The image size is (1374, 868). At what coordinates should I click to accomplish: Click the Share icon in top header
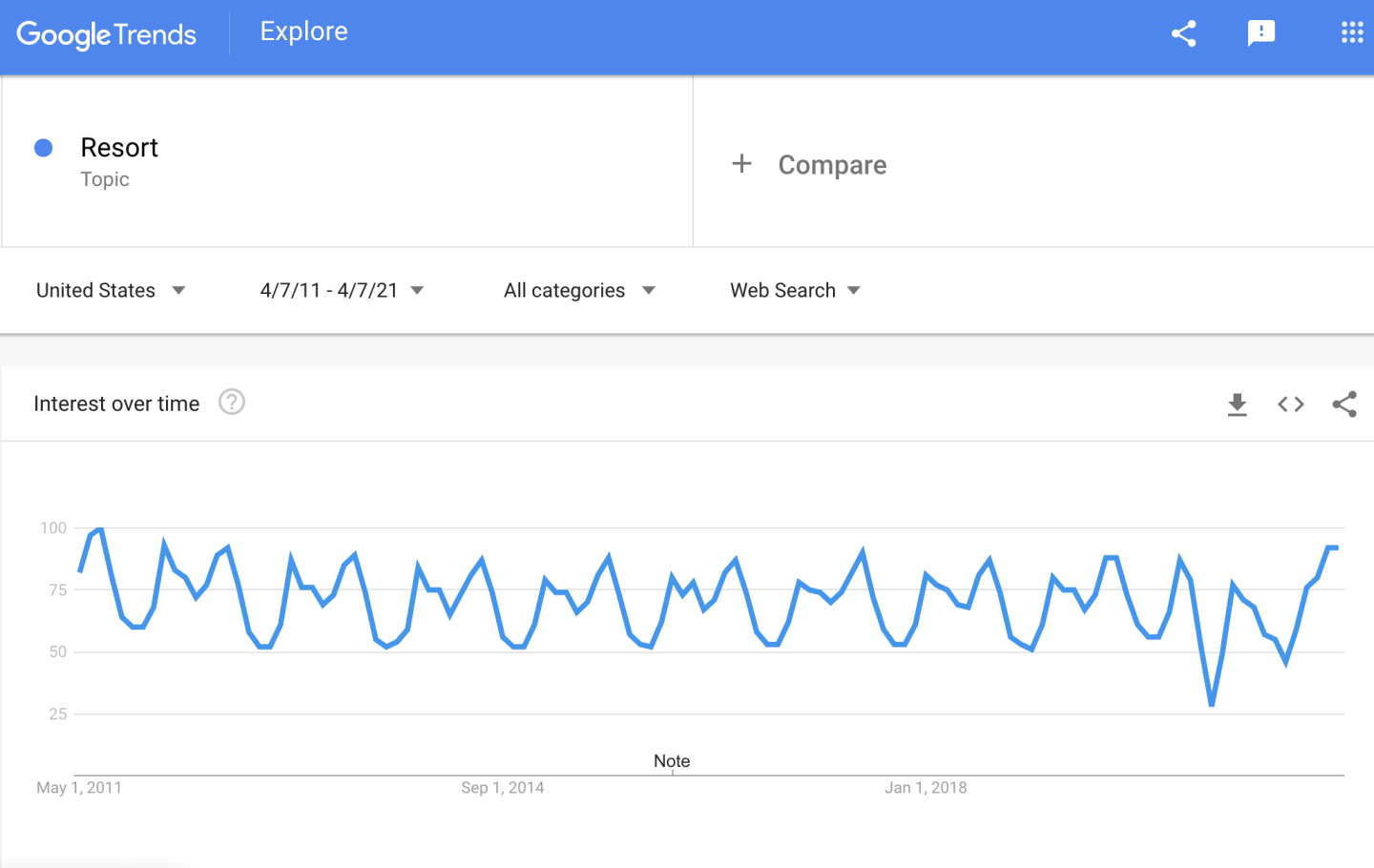pyautogui.click(x=1183, y=34)
